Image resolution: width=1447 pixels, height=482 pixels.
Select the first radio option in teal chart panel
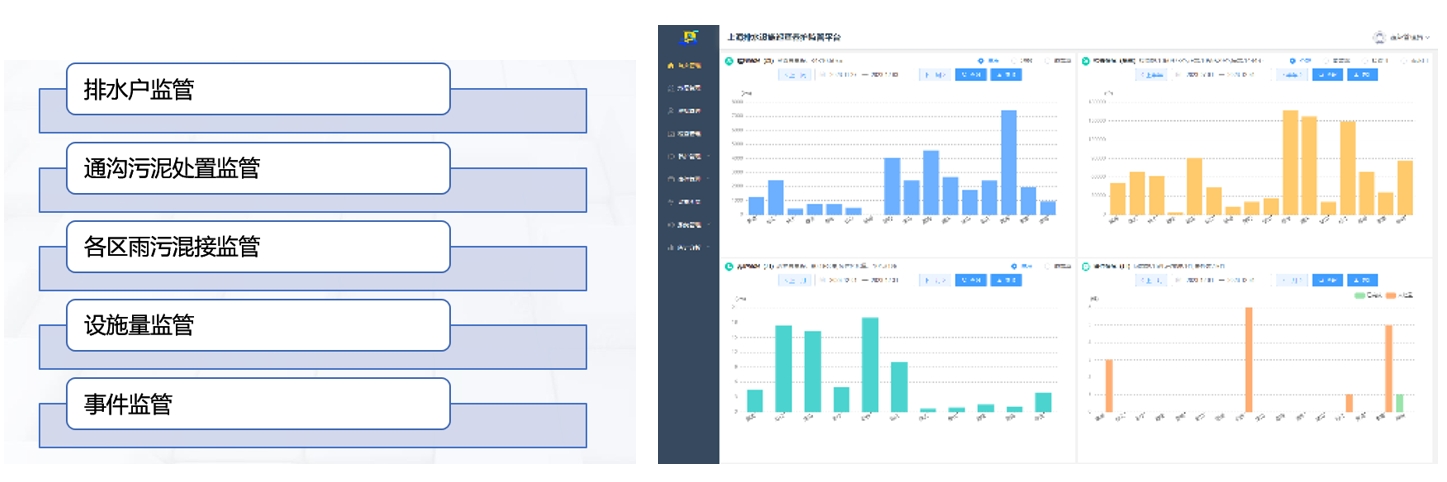tap(1014, 266)
